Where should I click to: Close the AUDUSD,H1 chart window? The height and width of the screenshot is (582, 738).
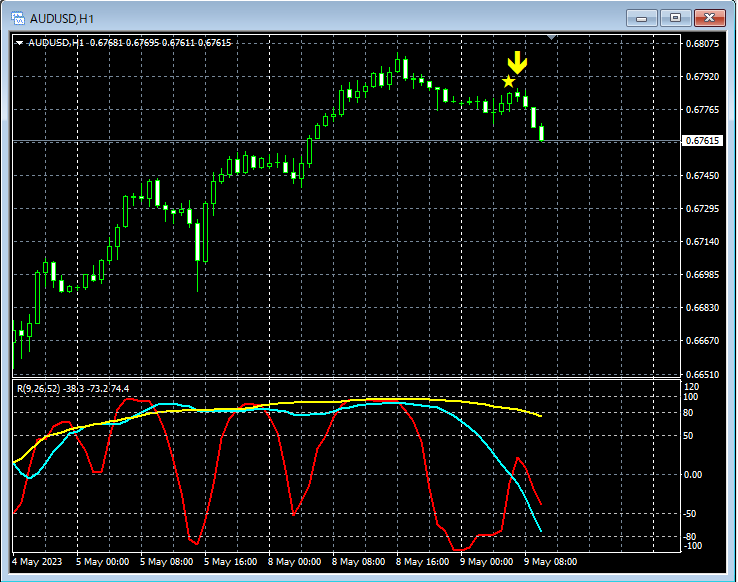tap(710, 18)
